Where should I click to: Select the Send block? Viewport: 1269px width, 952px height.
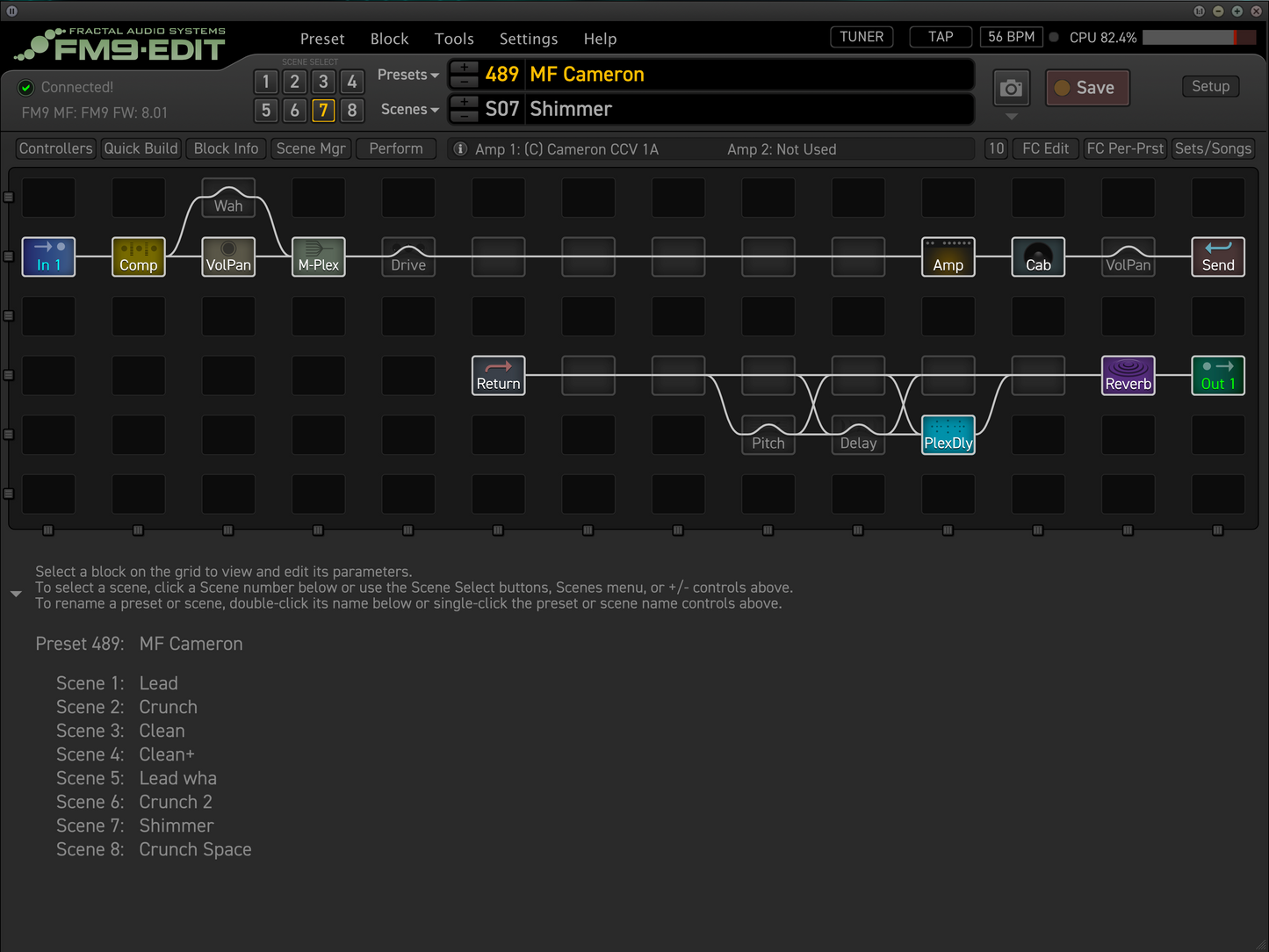pyautogui.click(x=1218, y=256)
